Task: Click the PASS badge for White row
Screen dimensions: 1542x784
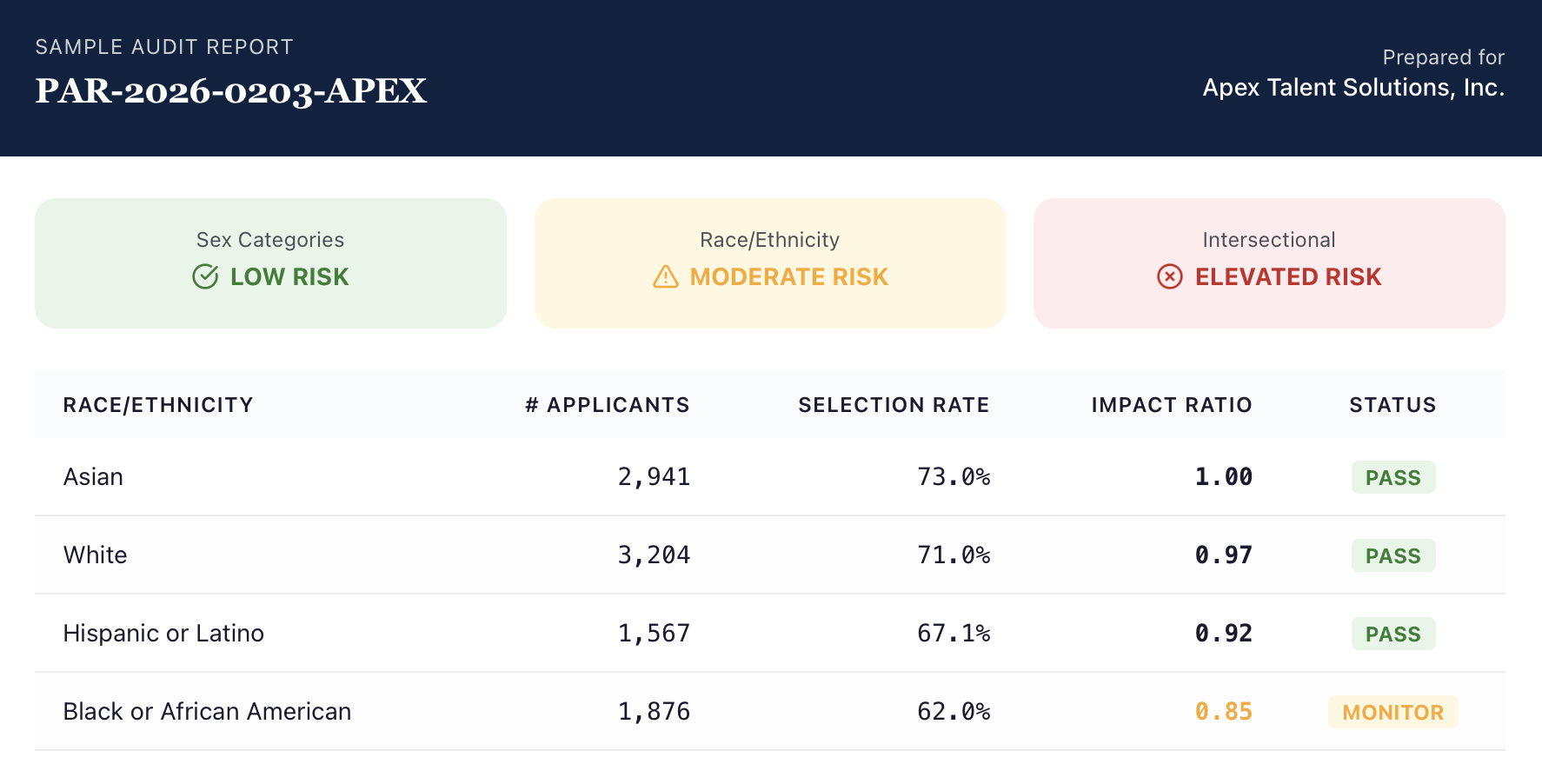Action: [x=1392, y=555]
